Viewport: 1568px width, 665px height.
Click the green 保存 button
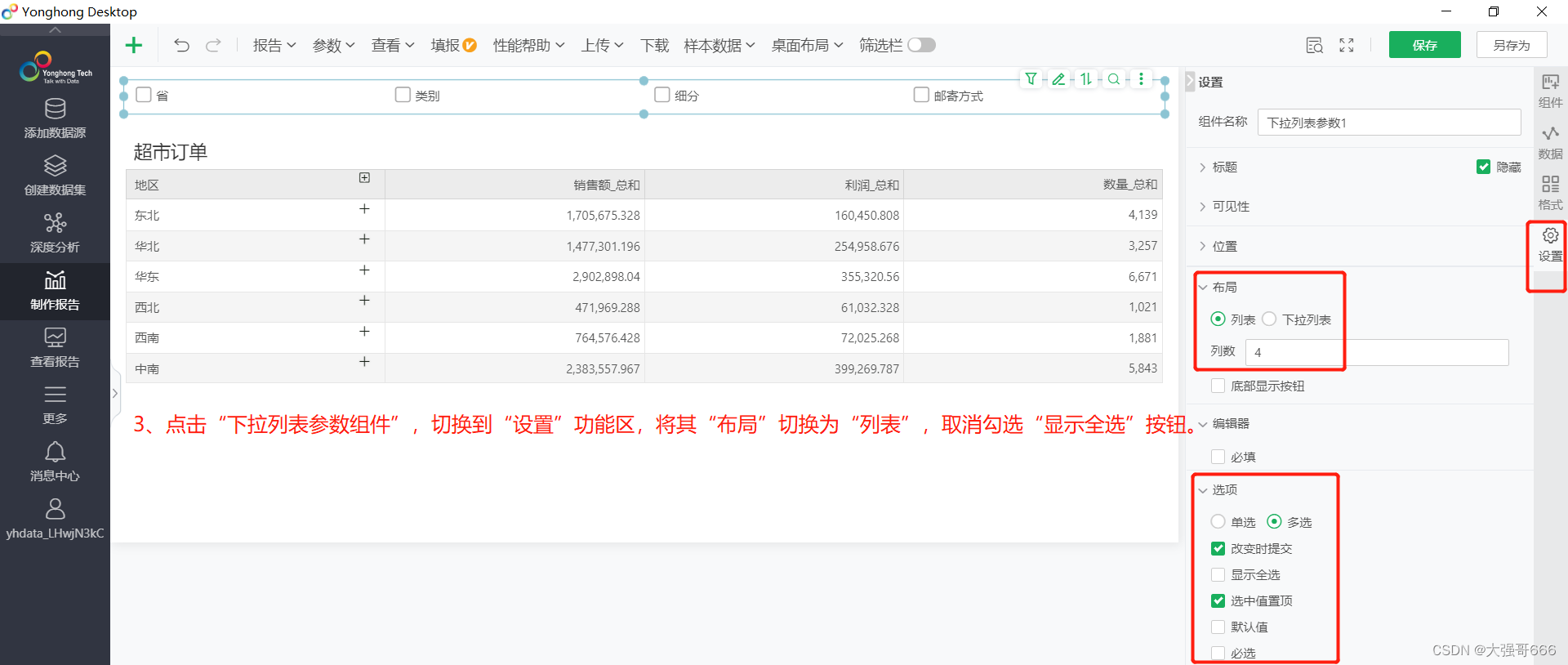coord(1424,45)
